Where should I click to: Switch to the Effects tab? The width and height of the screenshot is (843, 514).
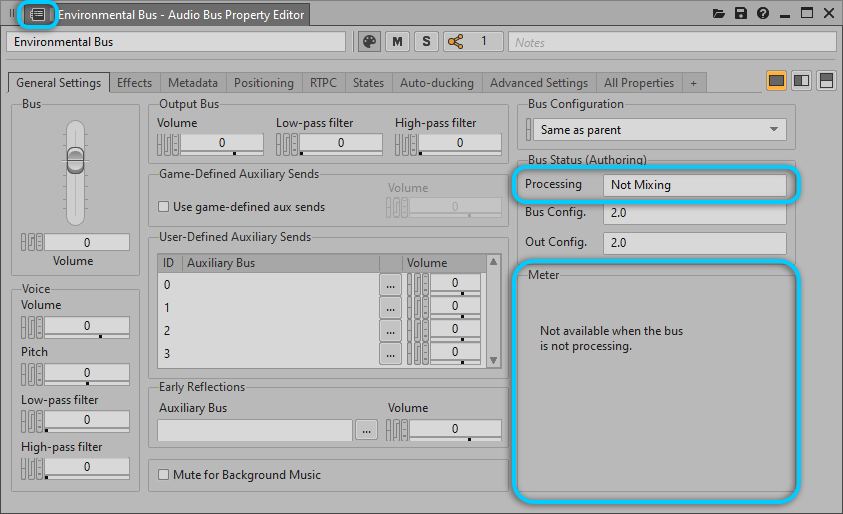[x=134, y=83]
